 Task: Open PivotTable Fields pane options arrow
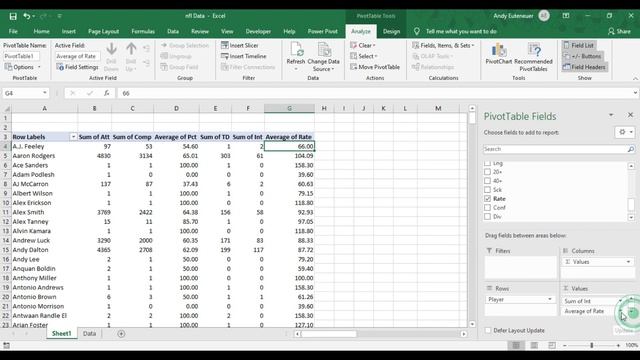611,115
